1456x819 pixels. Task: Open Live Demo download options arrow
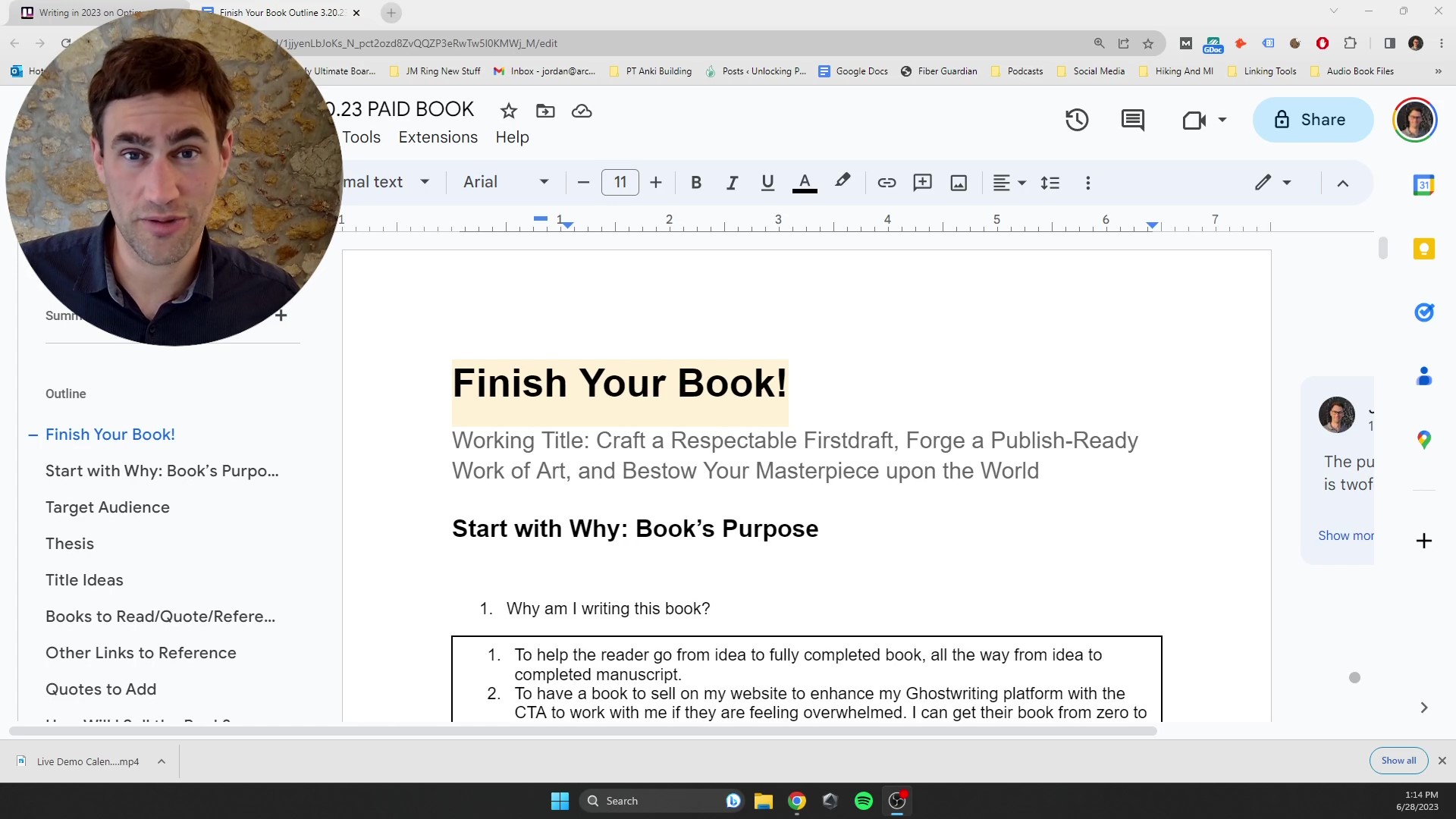pos(162,761)
